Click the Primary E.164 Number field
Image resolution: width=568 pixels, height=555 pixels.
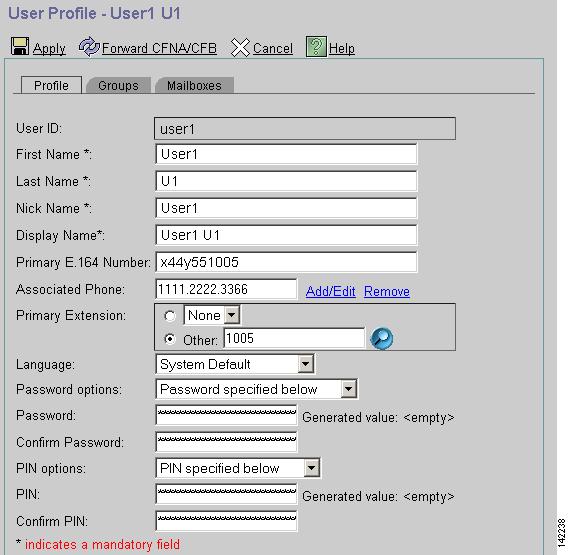286,262
